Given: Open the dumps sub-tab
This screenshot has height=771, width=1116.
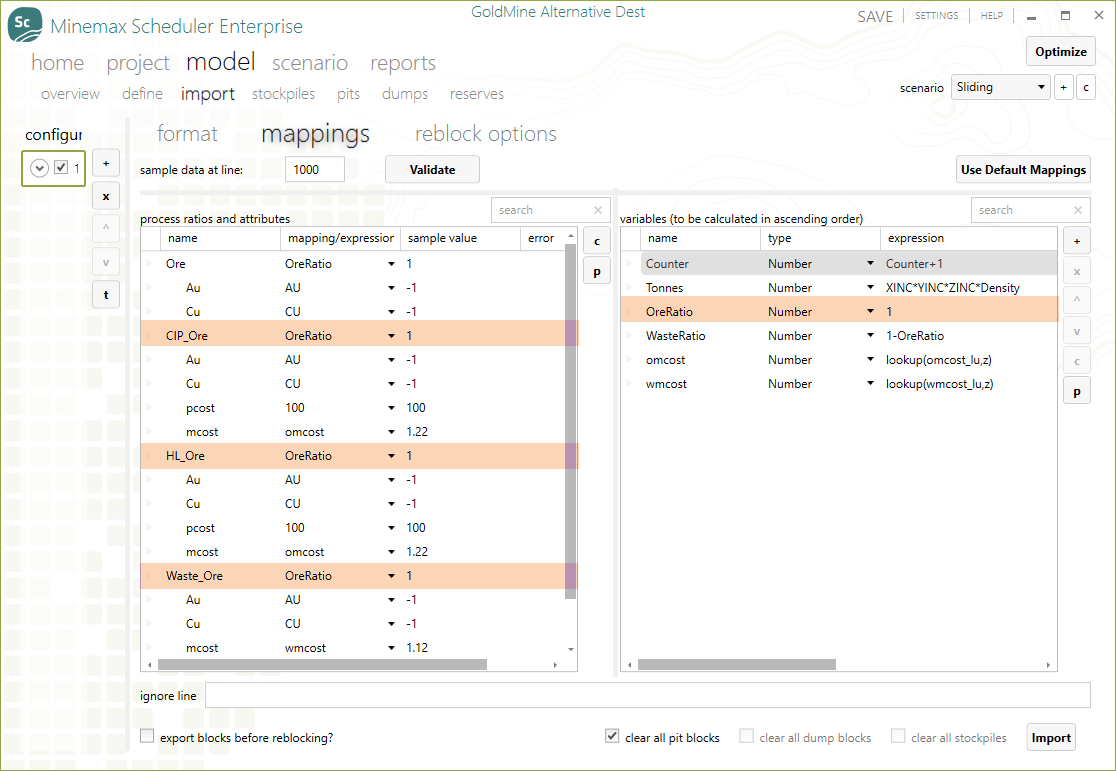Looking at the screenshot, I should [405, 94].
